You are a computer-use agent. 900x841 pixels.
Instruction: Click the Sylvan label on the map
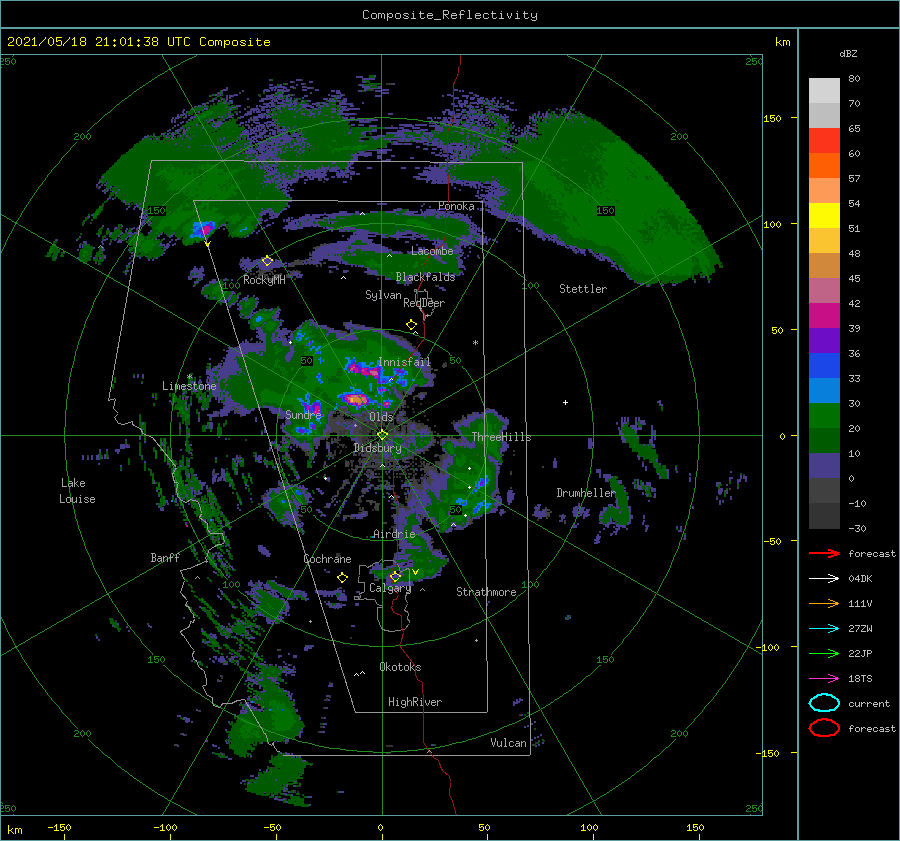tap(383, 295)
